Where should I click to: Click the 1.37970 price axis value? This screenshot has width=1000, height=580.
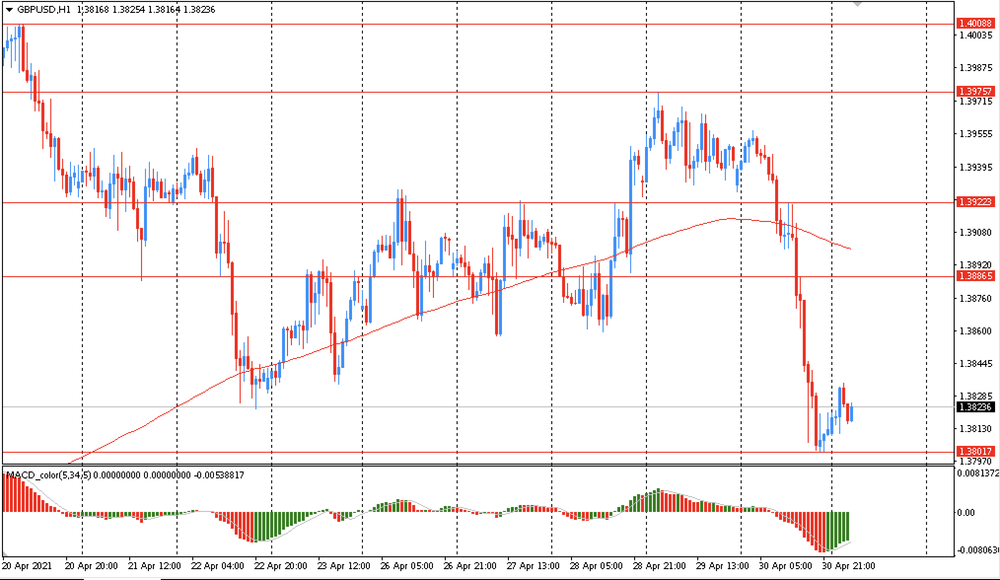[976, 461]
